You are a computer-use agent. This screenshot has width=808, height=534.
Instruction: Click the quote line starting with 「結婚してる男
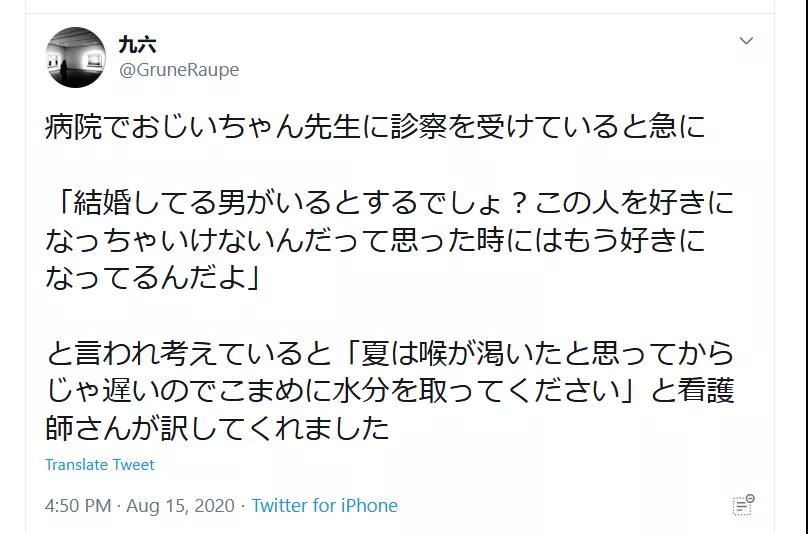pos(390,203)
